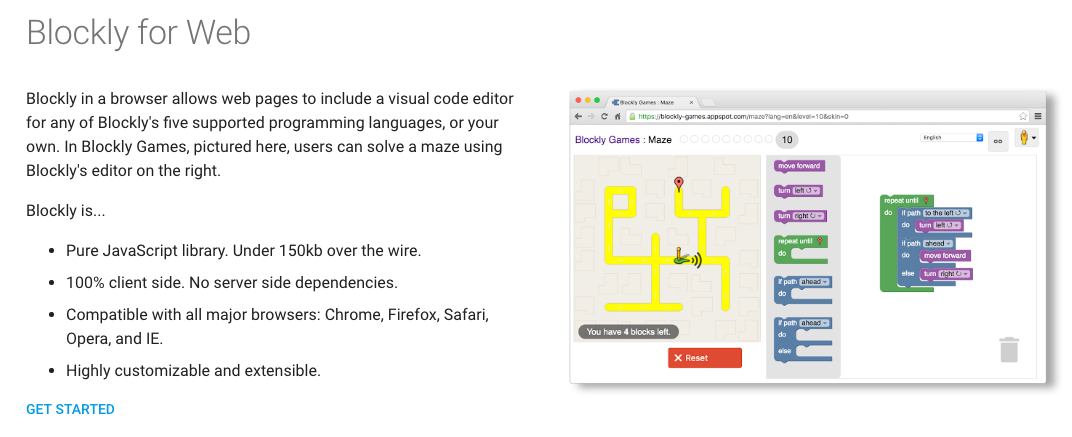This screenshot has width=1072, height=437.
Task: Open the browser hamburger menu icon
Action: point(1037,116)
